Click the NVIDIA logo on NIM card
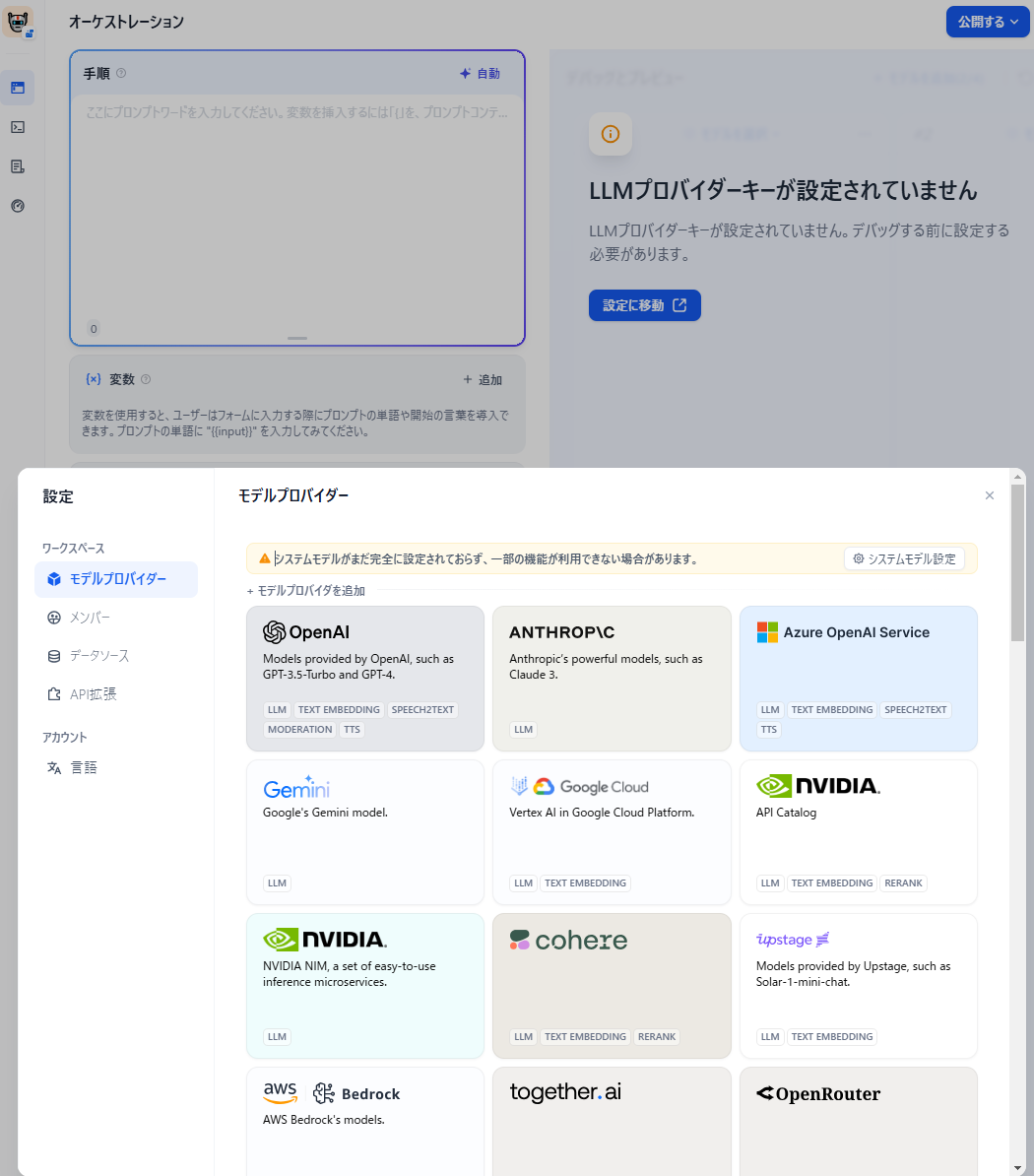The height and width of the screenshot is (1176, 1034). tap(325, 940)
